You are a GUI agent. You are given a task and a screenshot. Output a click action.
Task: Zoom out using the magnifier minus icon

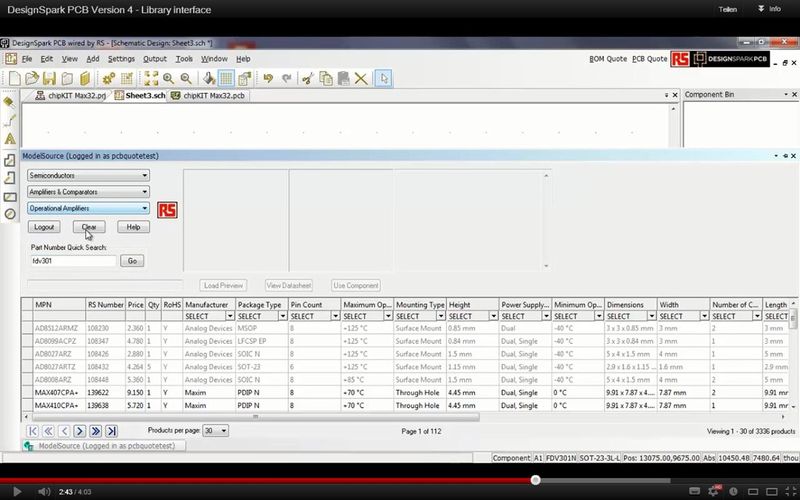(186, 78)
